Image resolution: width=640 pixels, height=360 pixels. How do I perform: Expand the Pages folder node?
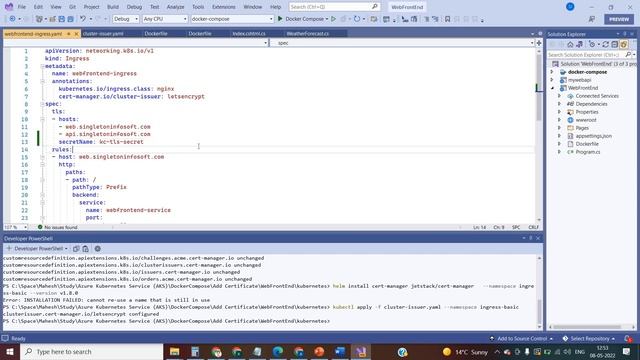[x=559, y=128]
